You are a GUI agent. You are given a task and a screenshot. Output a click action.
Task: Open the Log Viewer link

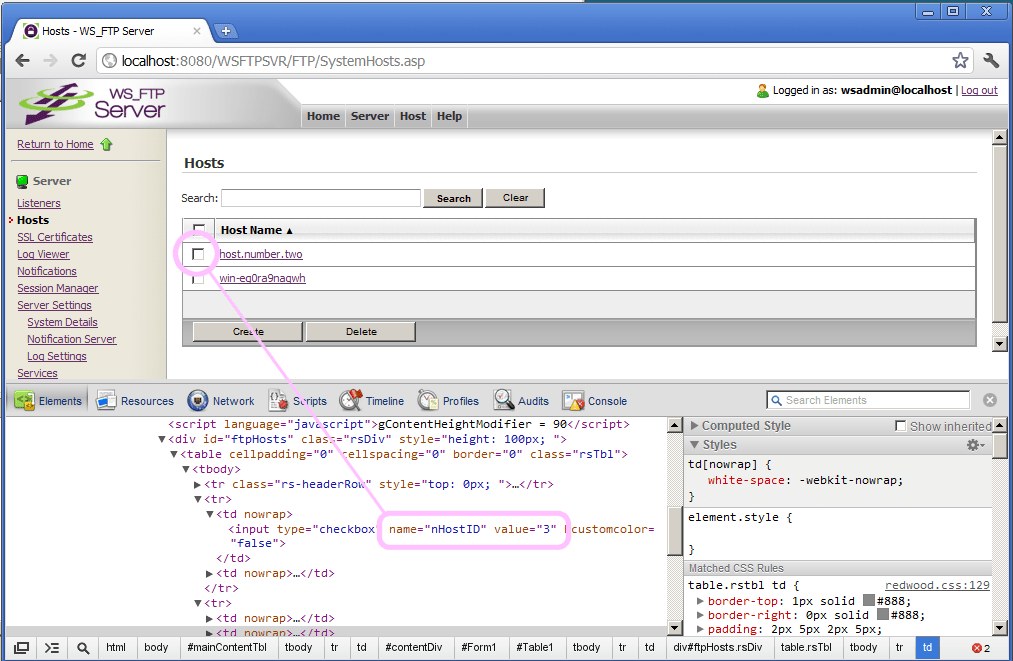[x=43, y=255]
